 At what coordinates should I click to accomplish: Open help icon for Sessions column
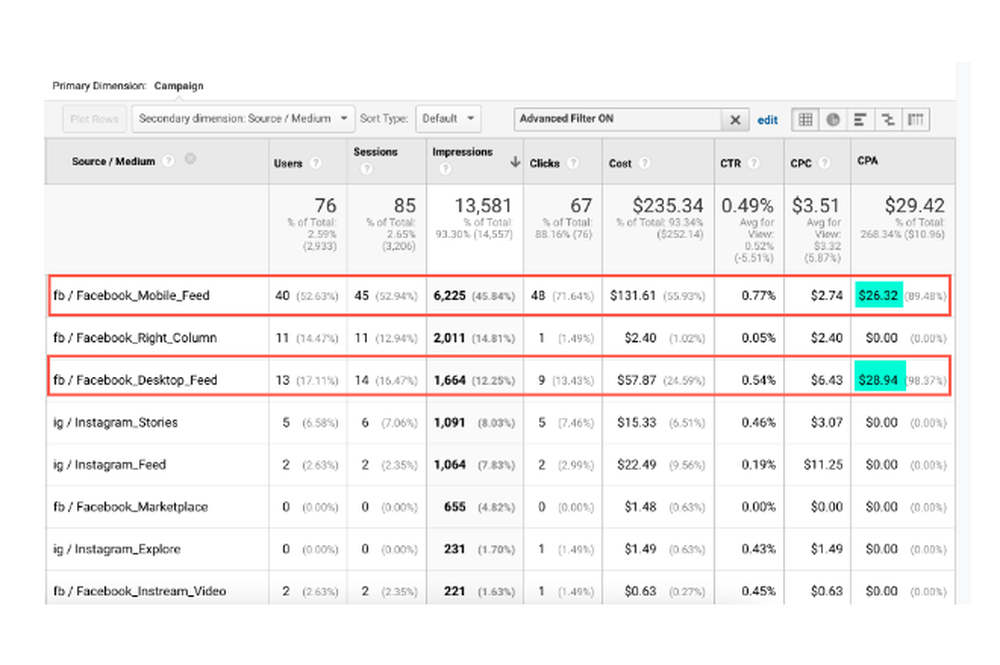(x=366, y=169)
